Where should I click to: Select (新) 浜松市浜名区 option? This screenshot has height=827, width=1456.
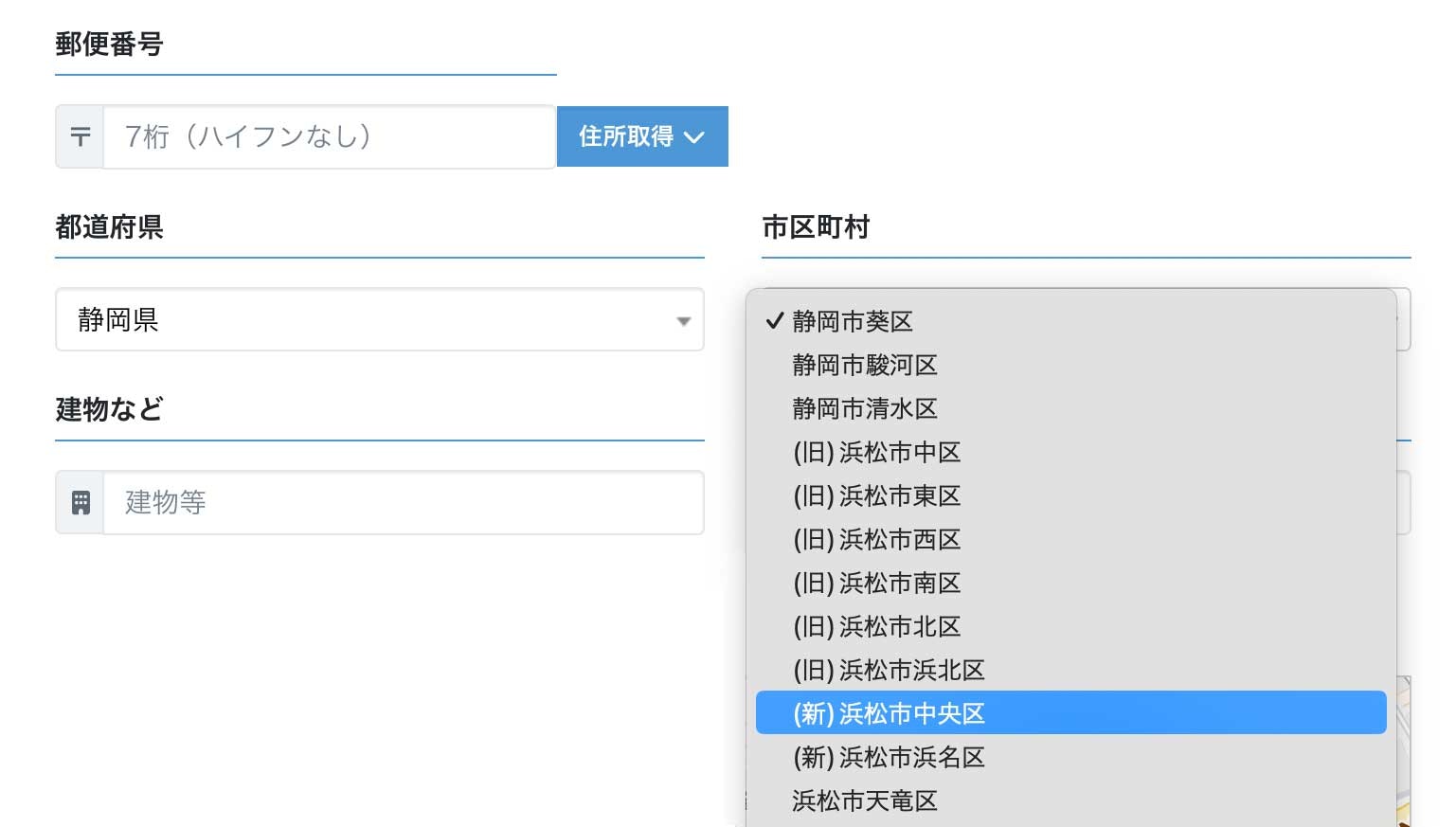(x=1071, y=757)
